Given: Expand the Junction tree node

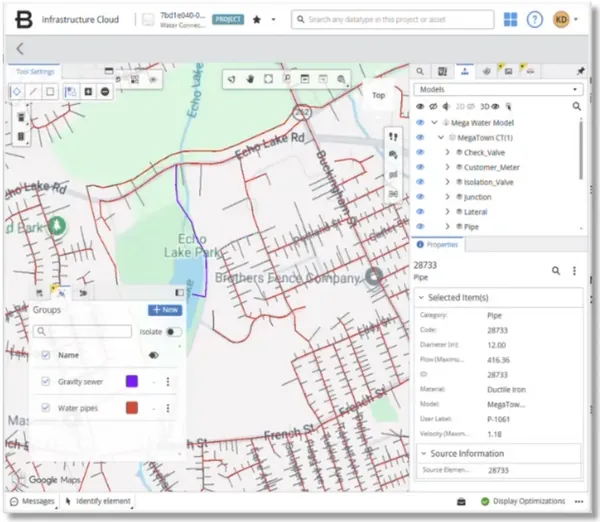Looking at the screenshot, I should (x=447, y=197).
